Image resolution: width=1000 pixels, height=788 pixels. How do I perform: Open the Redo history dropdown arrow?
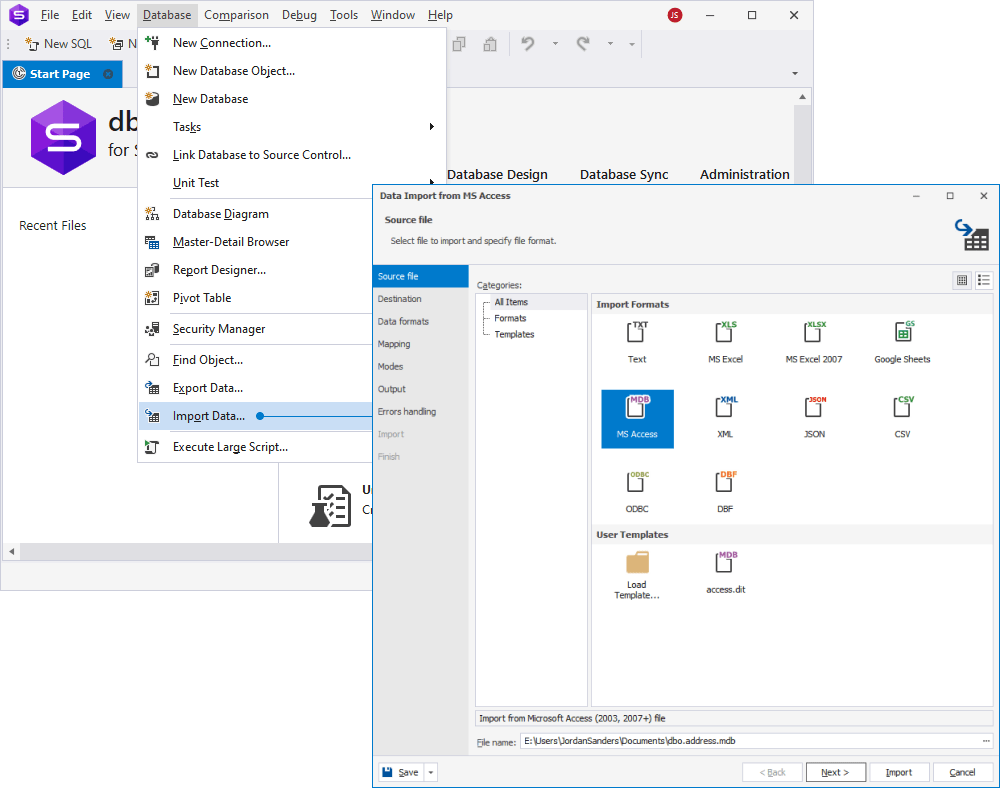[x=610, y=44]
